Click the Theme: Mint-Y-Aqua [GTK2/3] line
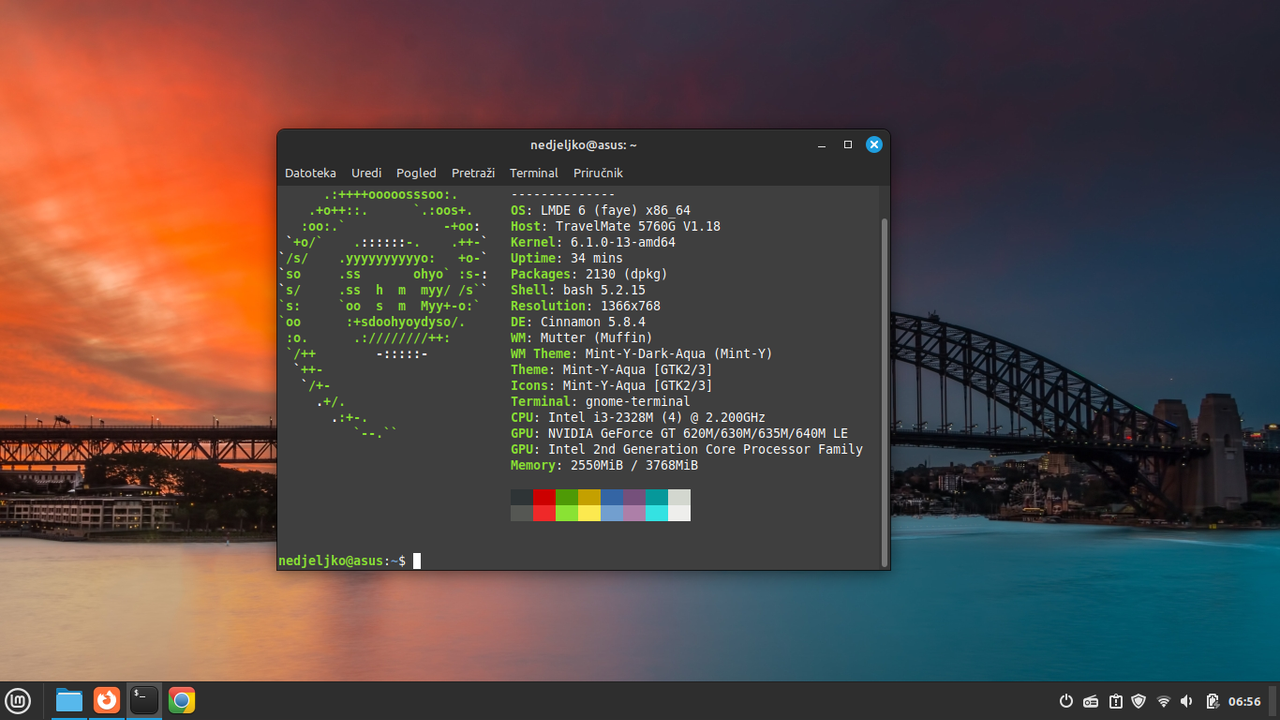Image resolution: width=1280 pixels, height=720 pixels. coord(611,370)
